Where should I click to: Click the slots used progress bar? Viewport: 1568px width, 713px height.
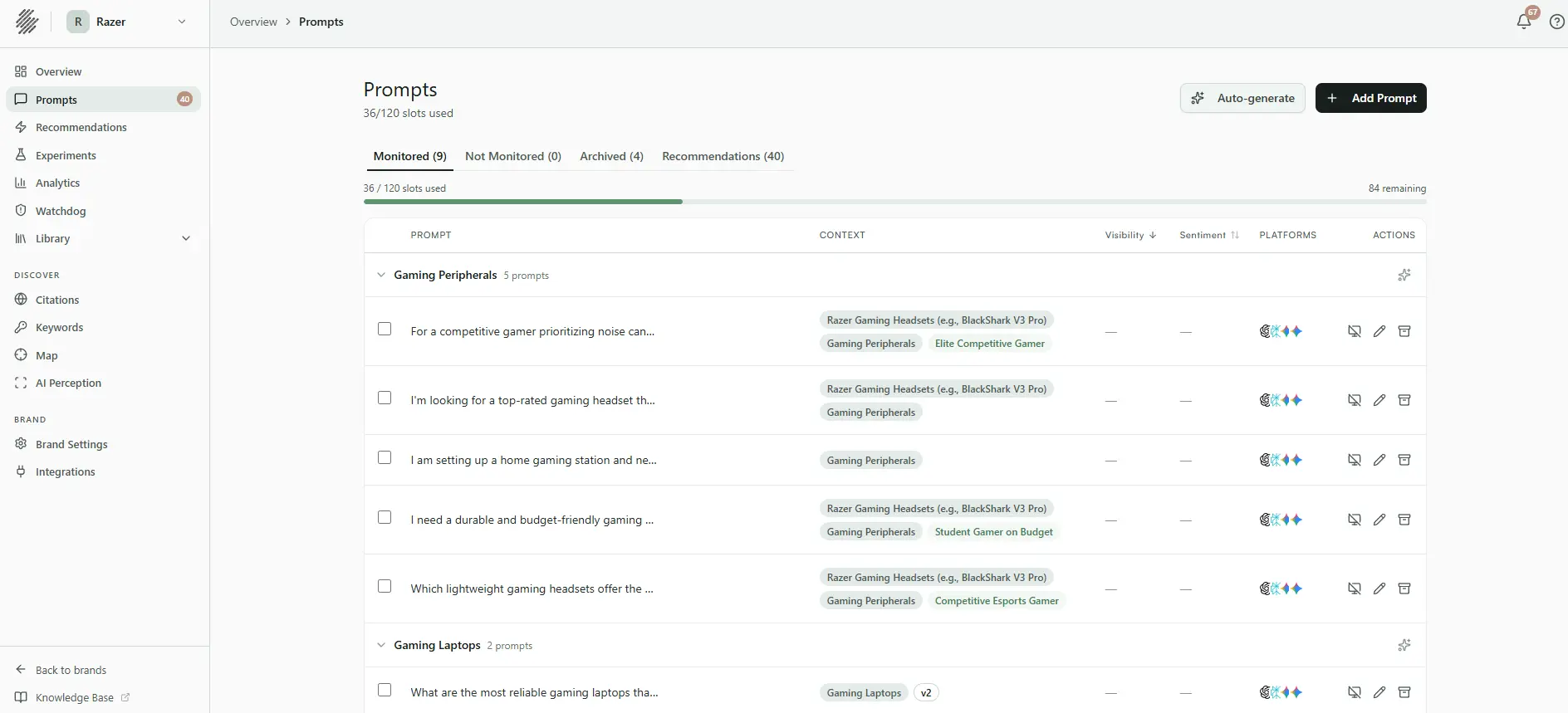894,202
